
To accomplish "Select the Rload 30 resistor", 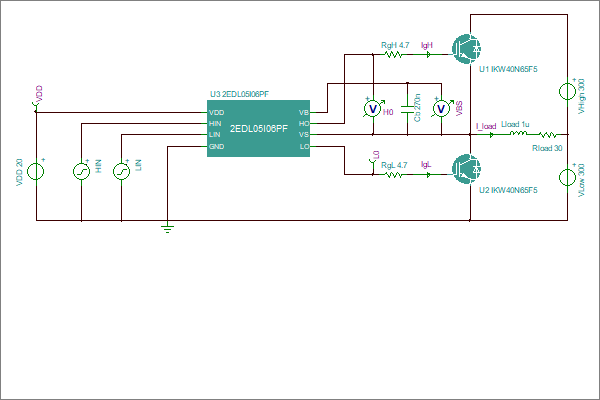I will pos(548,134).
